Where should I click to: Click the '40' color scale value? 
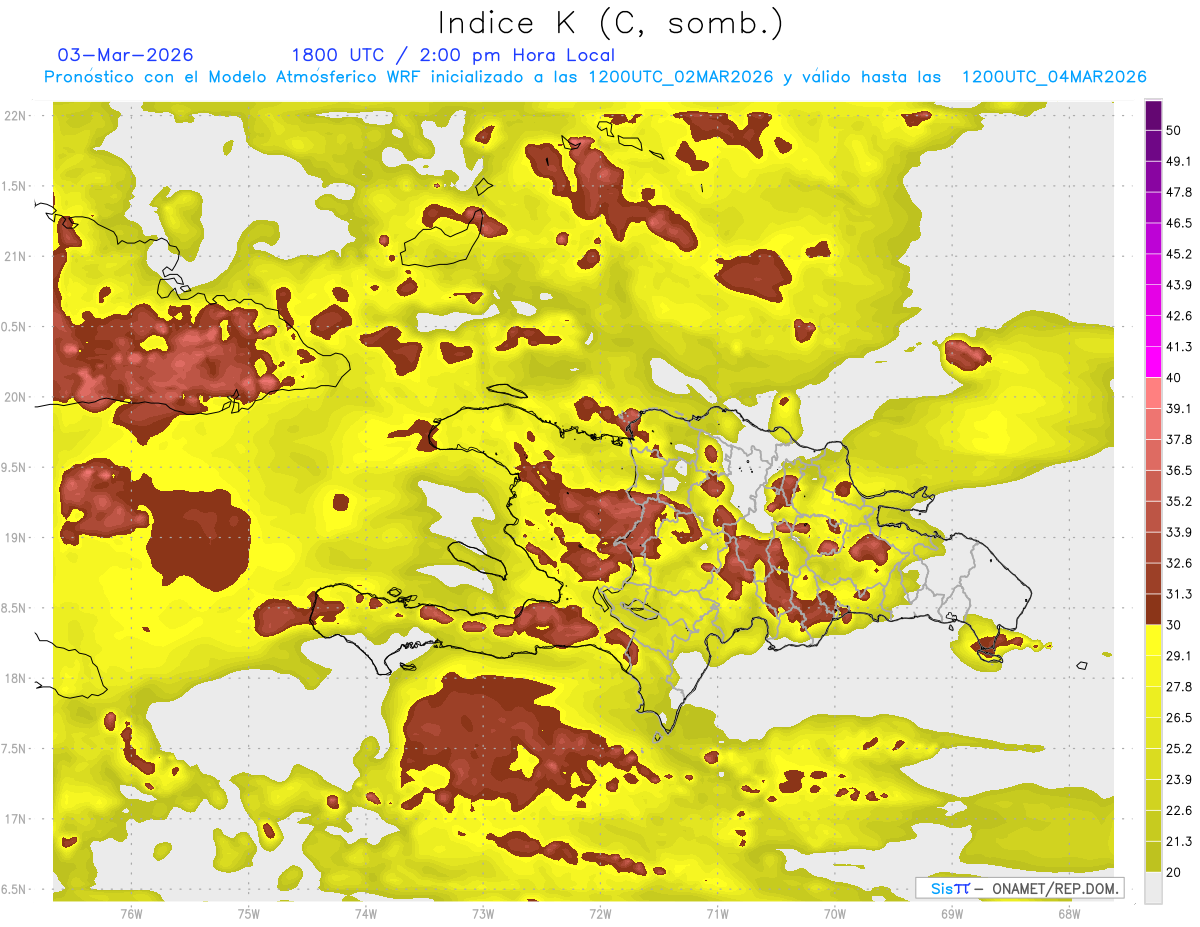click(1174, 378)
